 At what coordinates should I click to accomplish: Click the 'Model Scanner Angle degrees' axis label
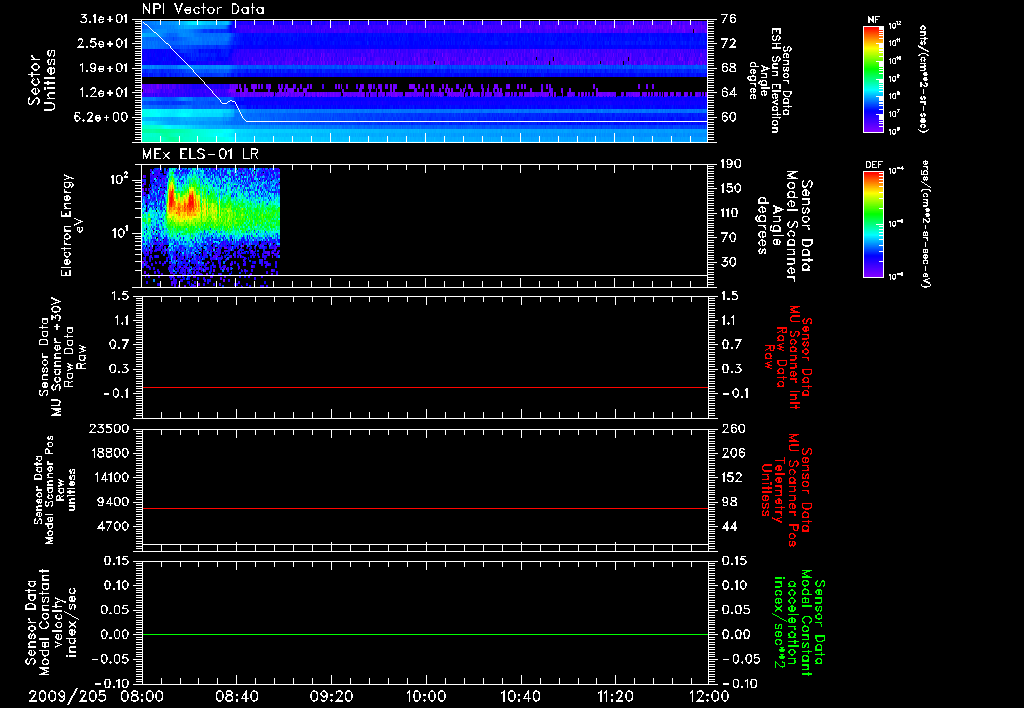785,226
